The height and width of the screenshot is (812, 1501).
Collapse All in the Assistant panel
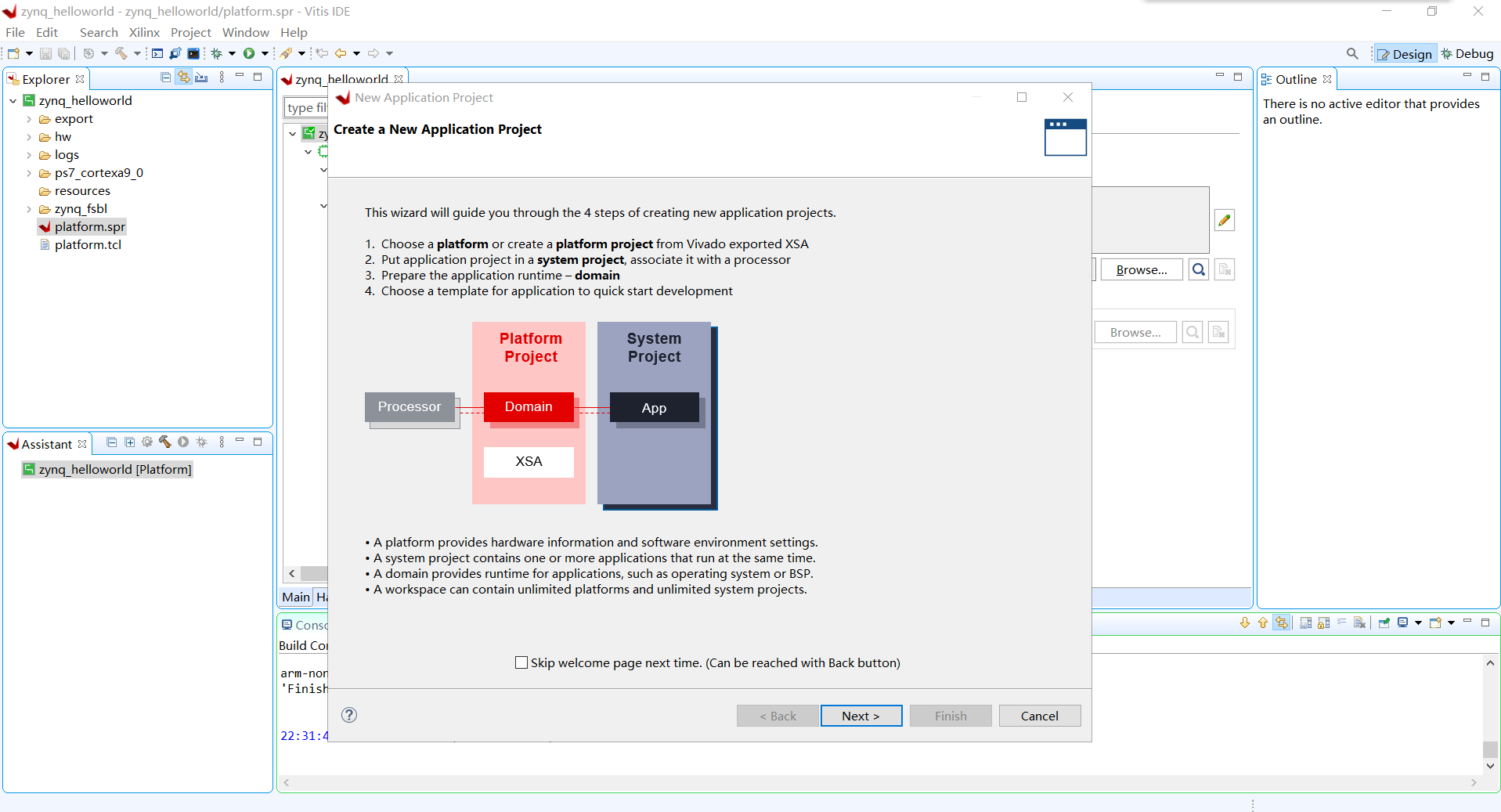[112, 442]
